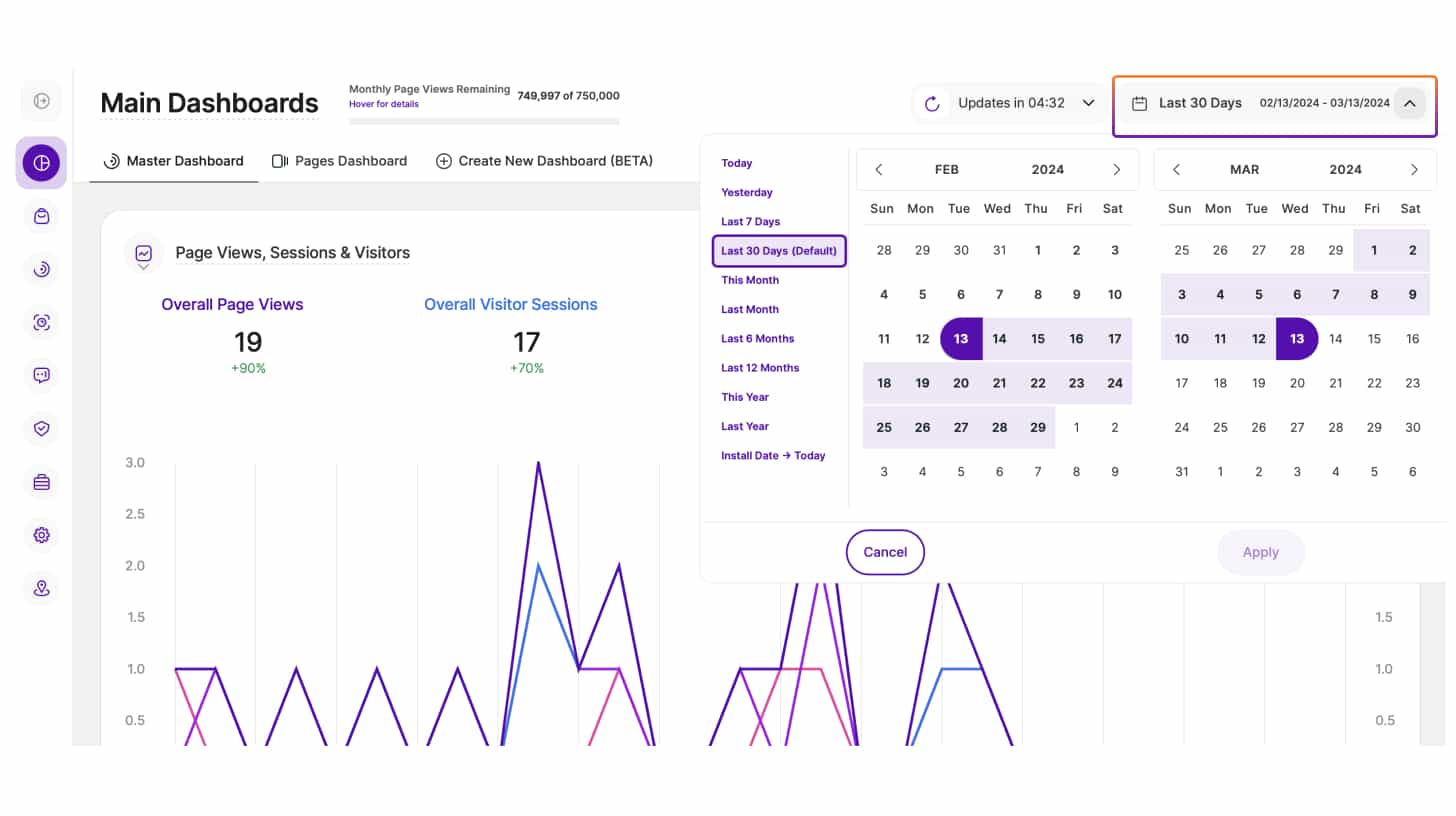The height and width of the screenshot is (816, 1456).
Task: Open the briefcase sidebar icon
Action: pyautogui.click(x=41, y=482)
